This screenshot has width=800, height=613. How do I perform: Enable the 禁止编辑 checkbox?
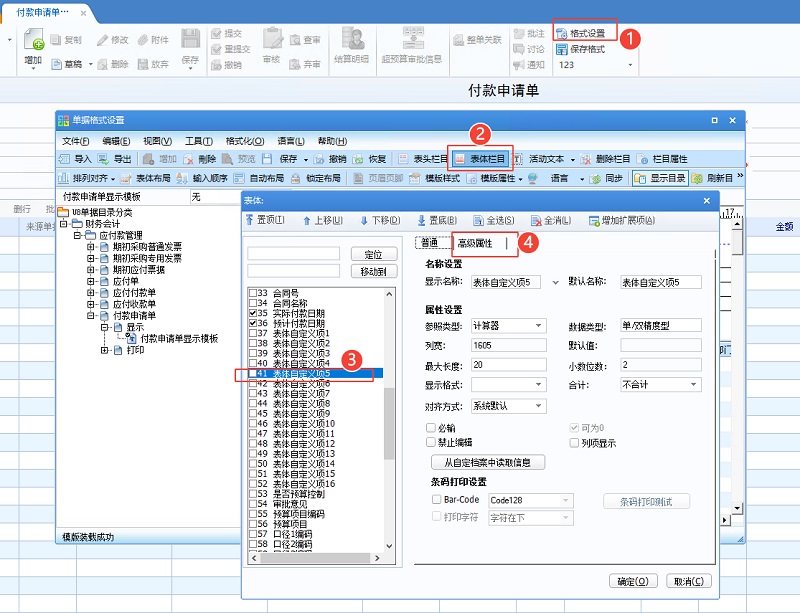tap(431, 442)
